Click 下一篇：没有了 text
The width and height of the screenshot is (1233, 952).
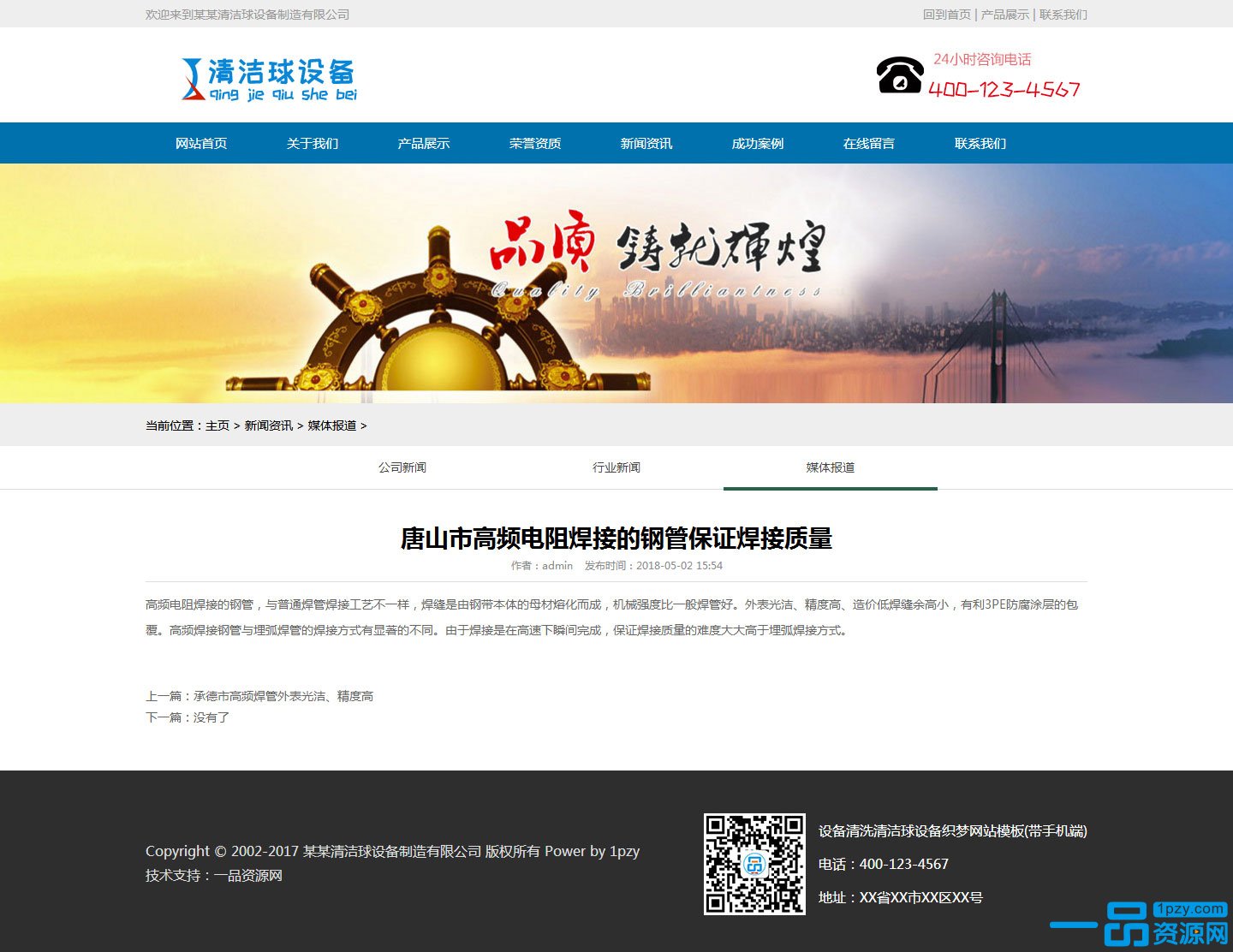[x=188, y=717]
